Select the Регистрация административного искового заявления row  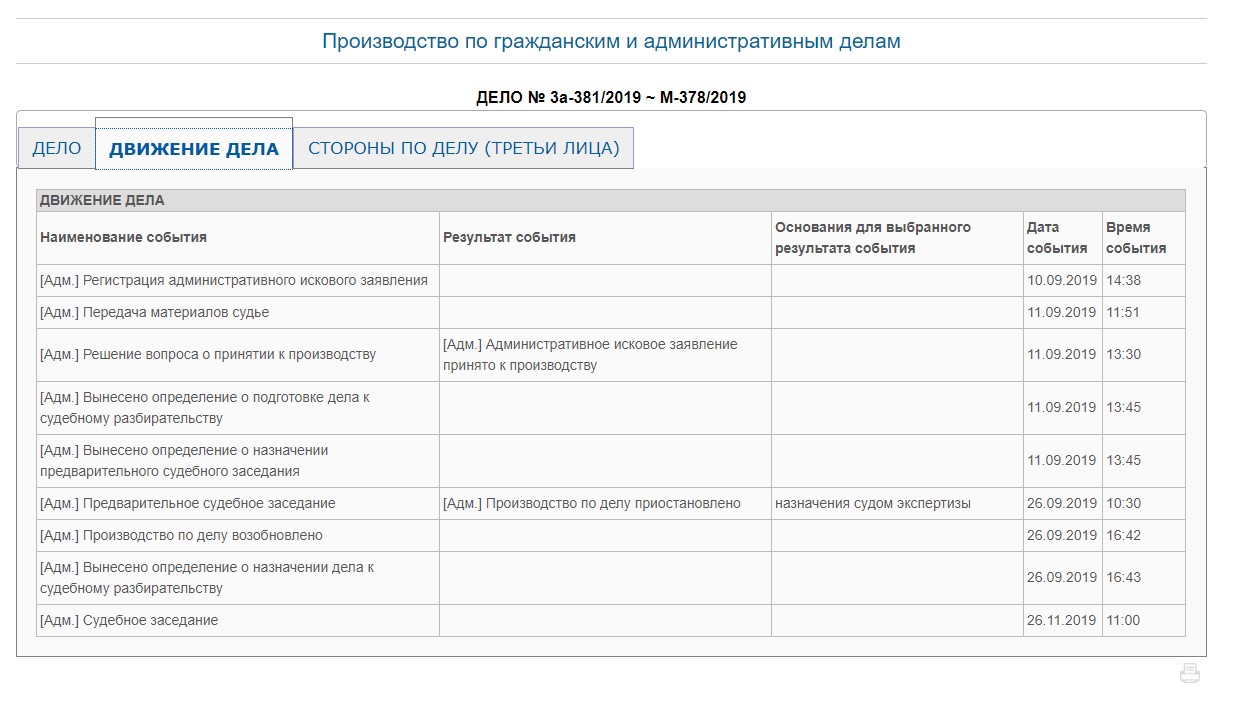pos(234,281)
